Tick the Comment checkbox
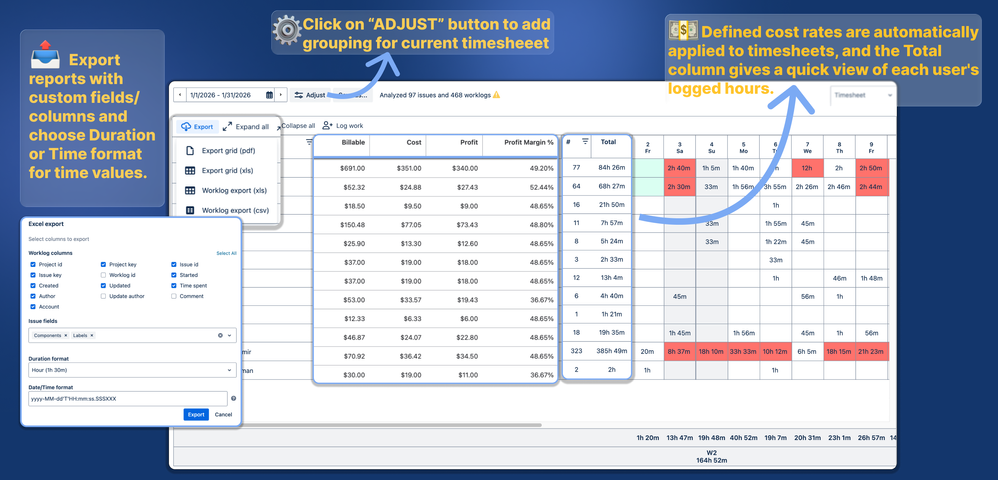This screenshot has height=480, width=998. (174, 296)
